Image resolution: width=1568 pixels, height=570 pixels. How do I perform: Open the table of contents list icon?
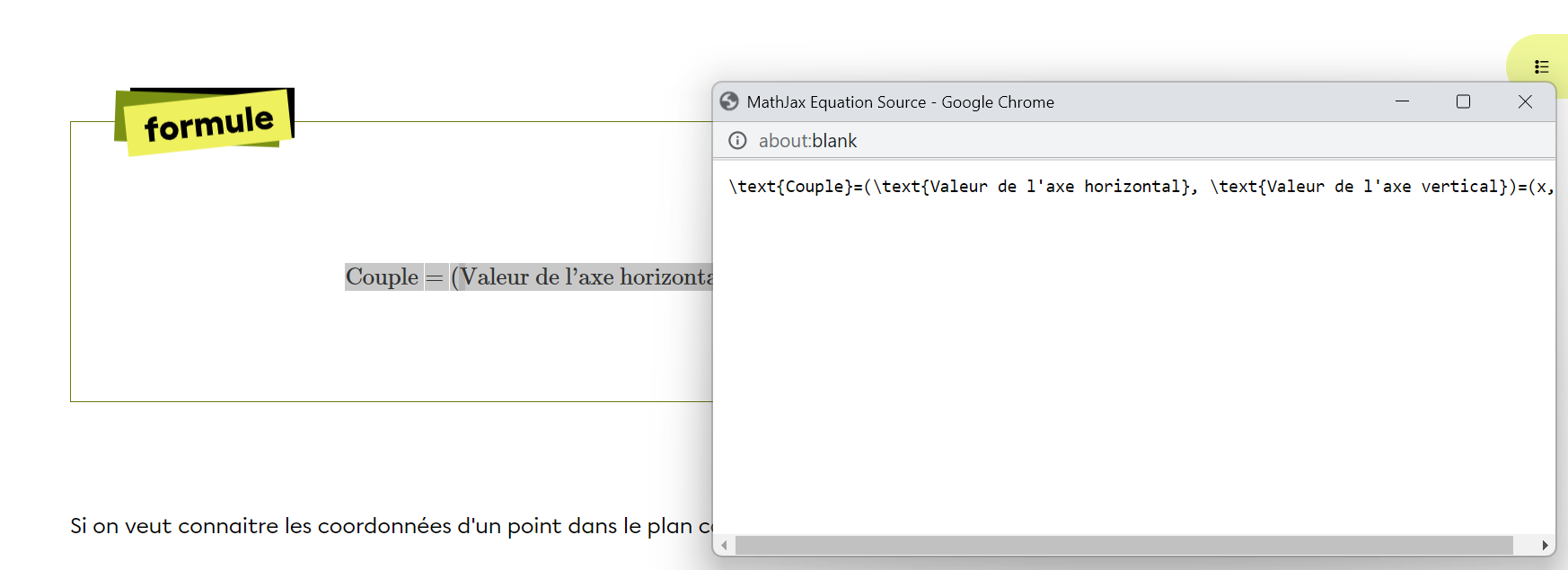point(1541,66)
